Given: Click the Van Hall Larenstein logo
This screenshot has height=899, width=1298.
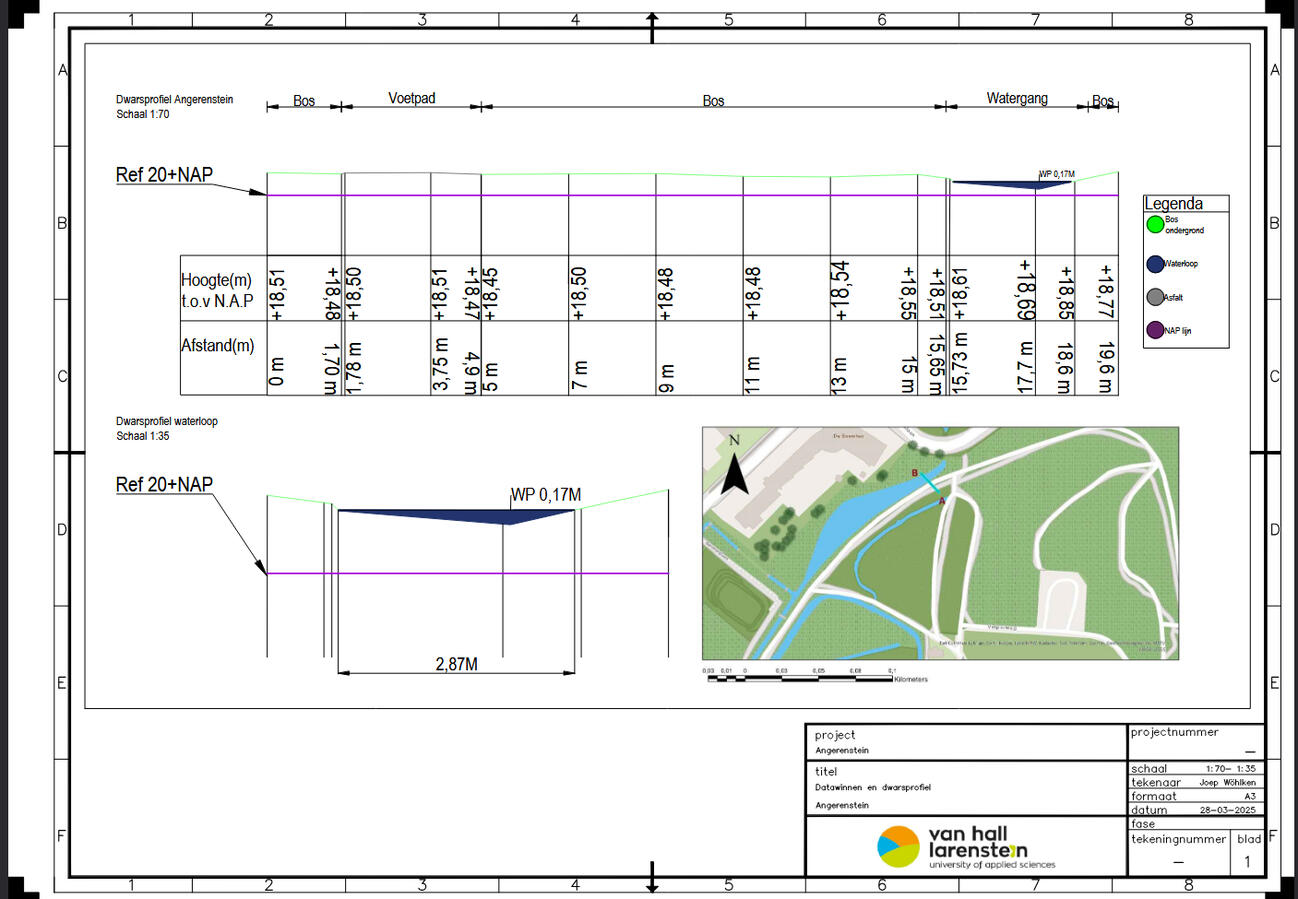Looking at the screenshot, I should (x=965, y=847).
